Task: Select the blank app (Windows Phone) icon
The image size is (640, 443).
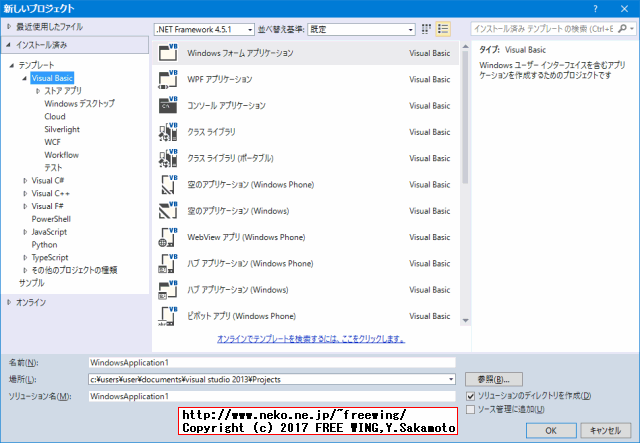Action: pyautogui.click(x=168, y=185)
